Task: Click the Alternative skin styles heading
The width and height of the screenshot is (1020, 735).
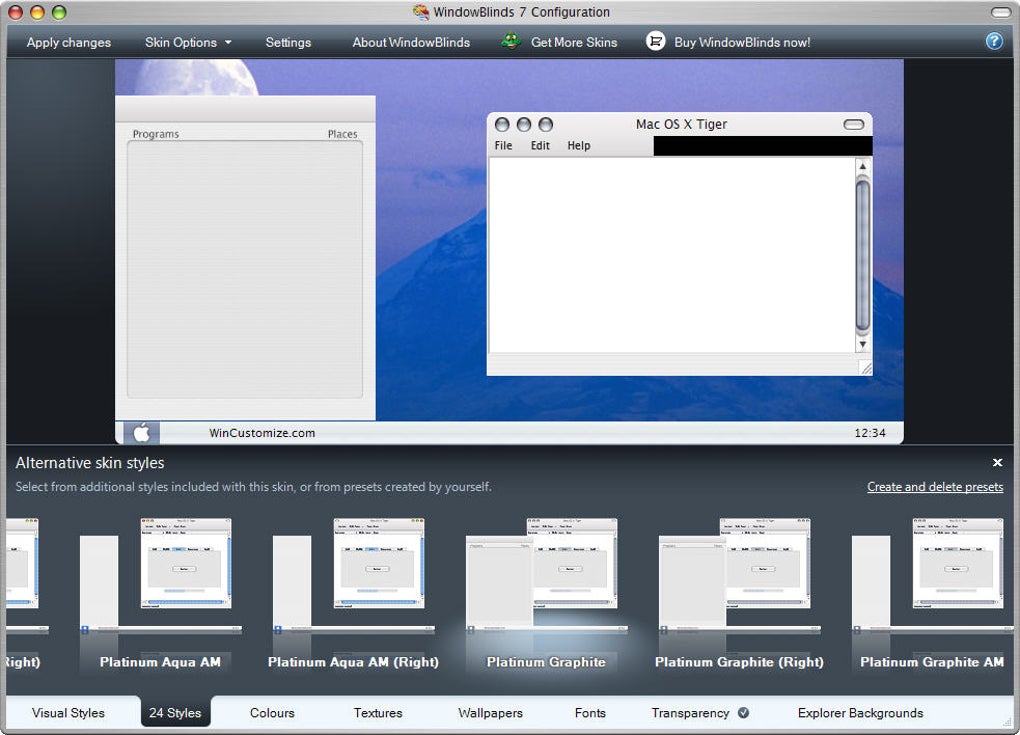Action: pos(90,463)
